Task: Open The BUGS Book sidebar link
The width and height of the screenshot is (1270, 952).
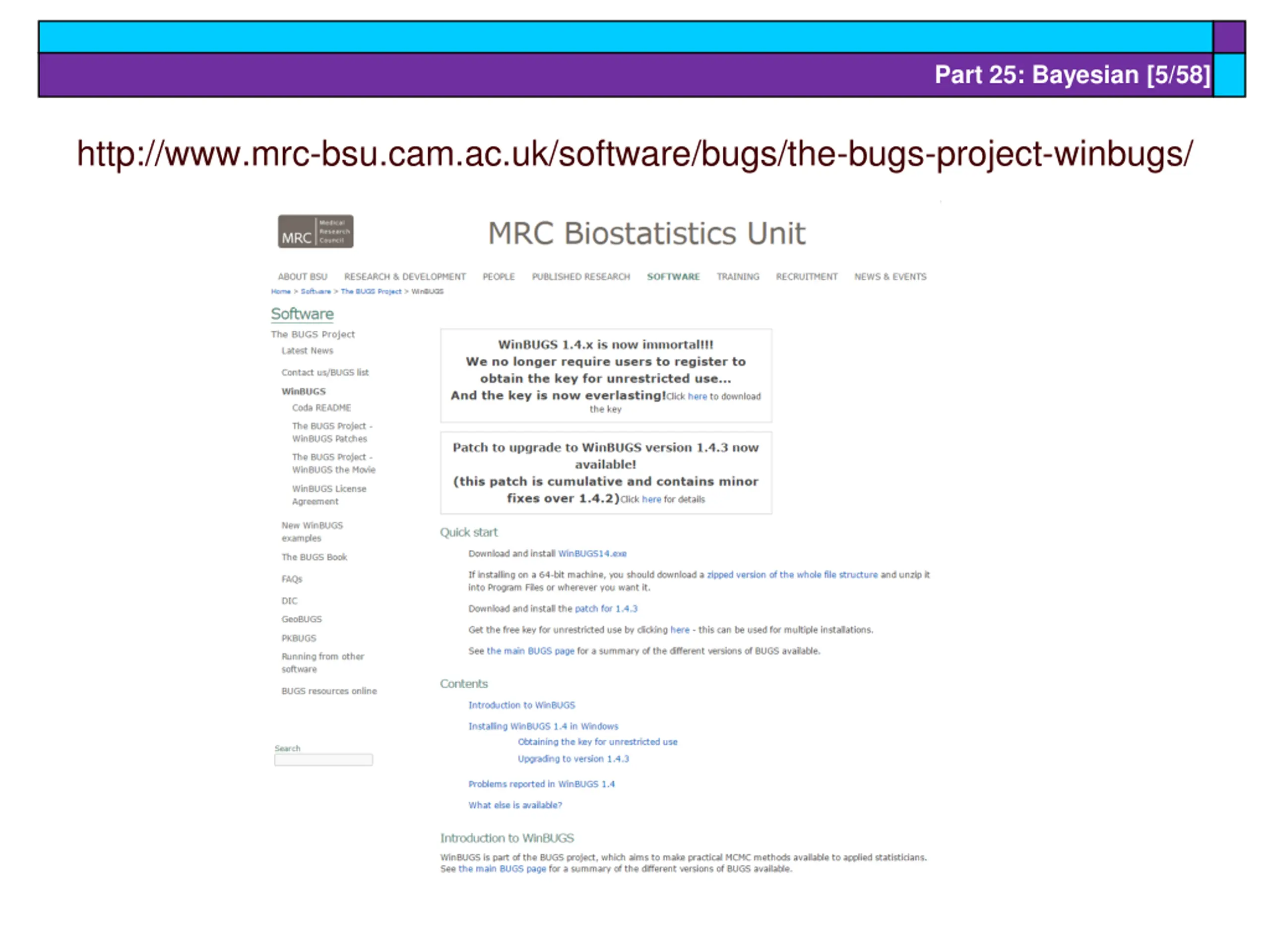Action: click(314, 557)
